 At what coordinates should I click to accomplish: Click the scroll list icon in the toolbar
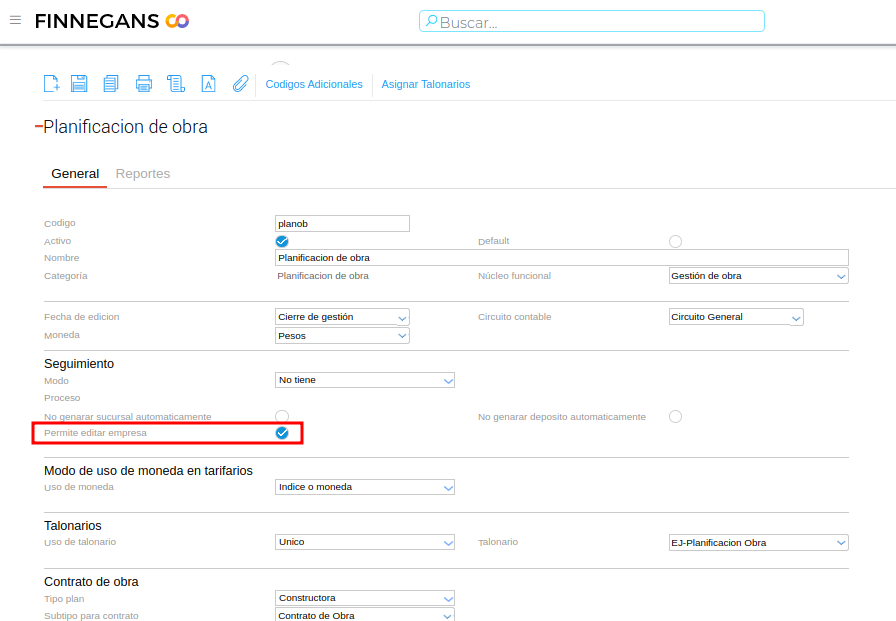175,83
